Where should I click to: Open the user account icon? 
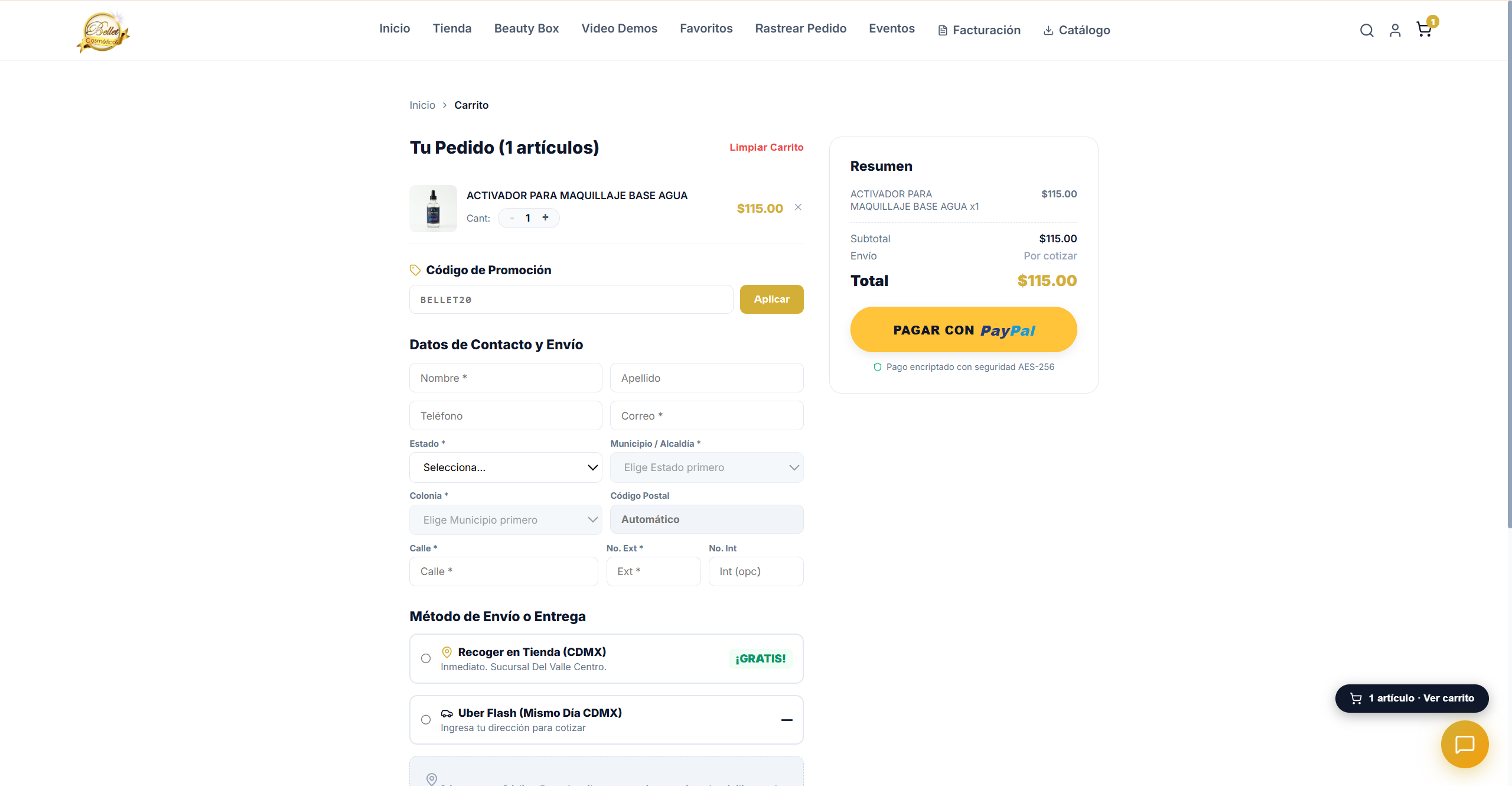point(1395,31)
